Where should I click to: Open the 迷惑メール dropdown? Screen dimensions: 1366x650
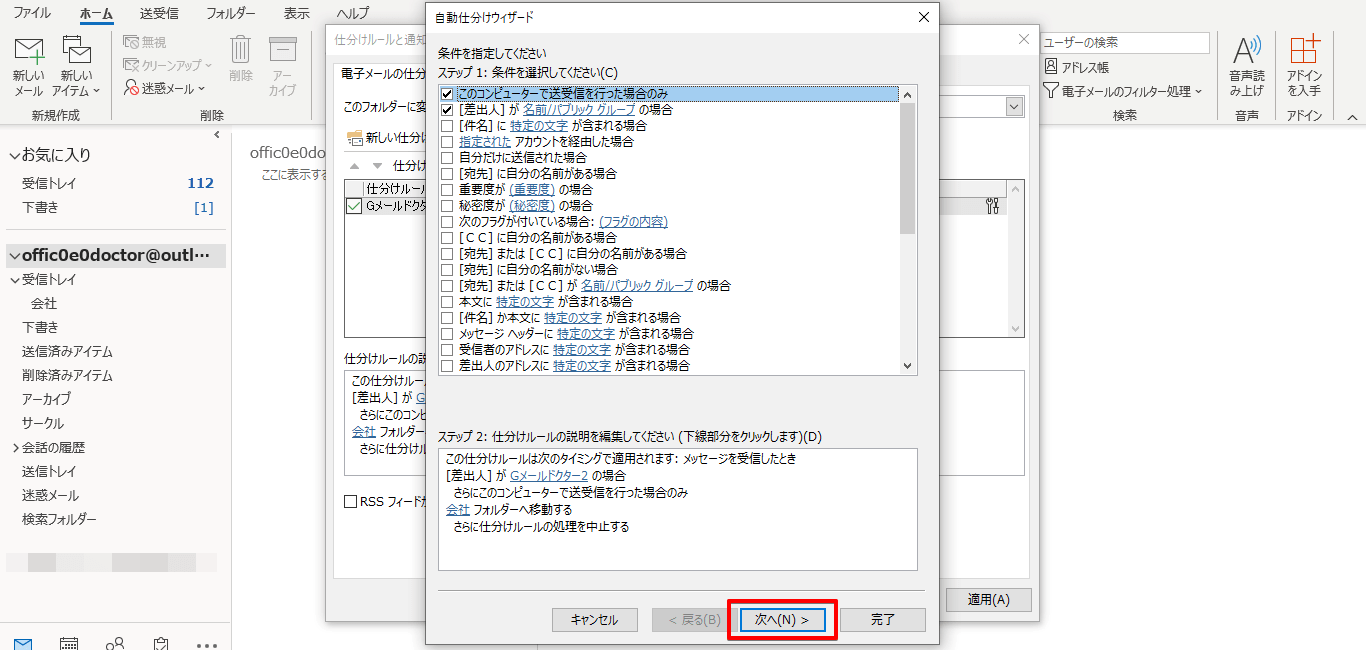(x=167, y=89)
